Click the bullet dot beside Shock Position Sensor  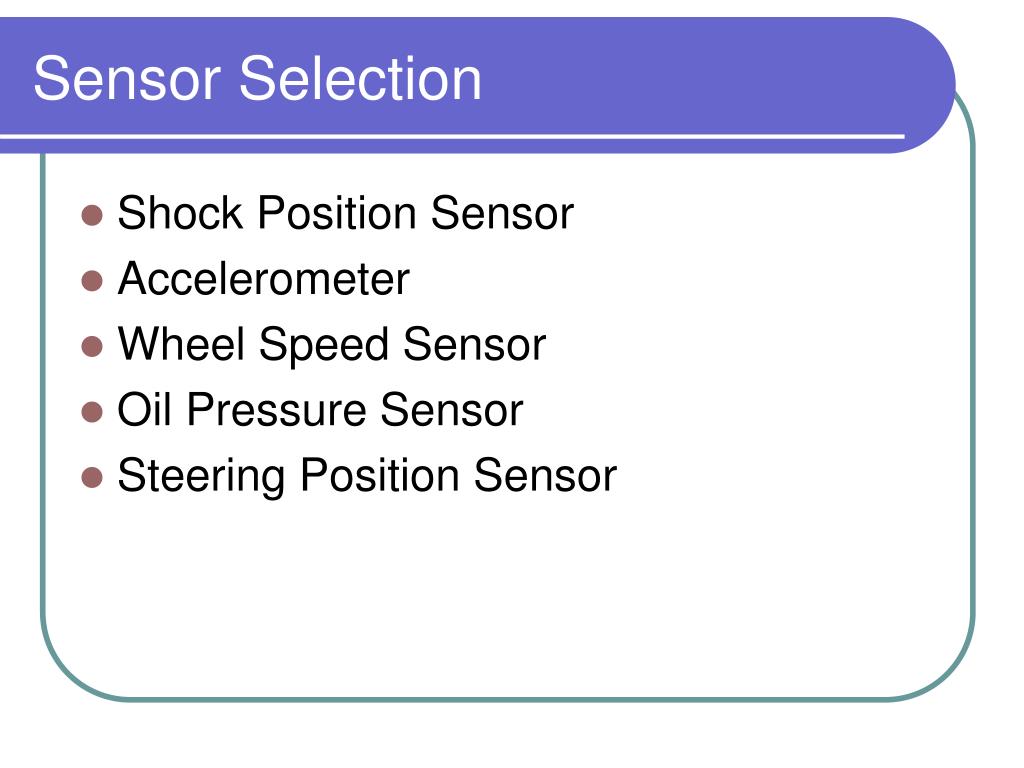[x=92, y=216]
